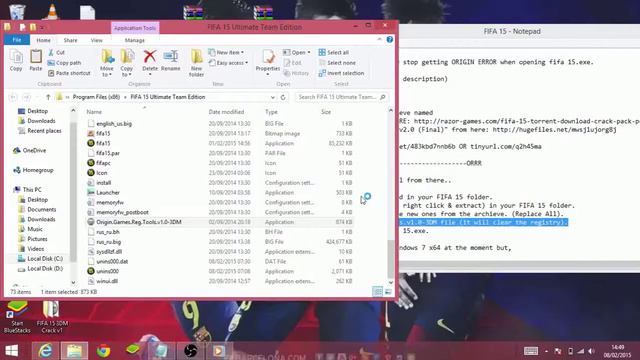Image resolution: width=640 pixels, height=360 pixels.
Task: Click the Paste clipboard icon
Action: pyautogui.click(x=36, y=60)
